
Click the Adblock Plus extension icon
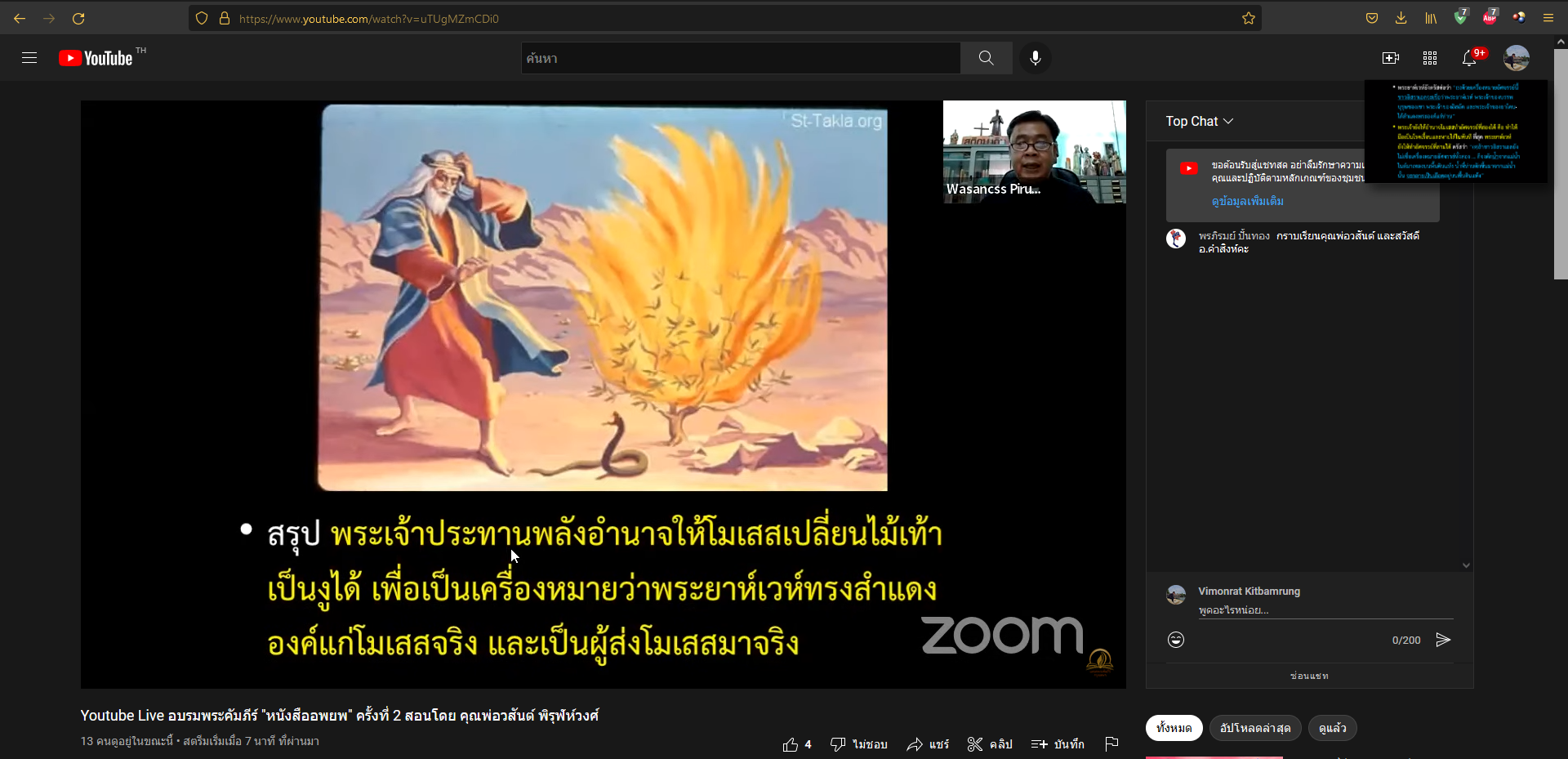(1490, 17)
